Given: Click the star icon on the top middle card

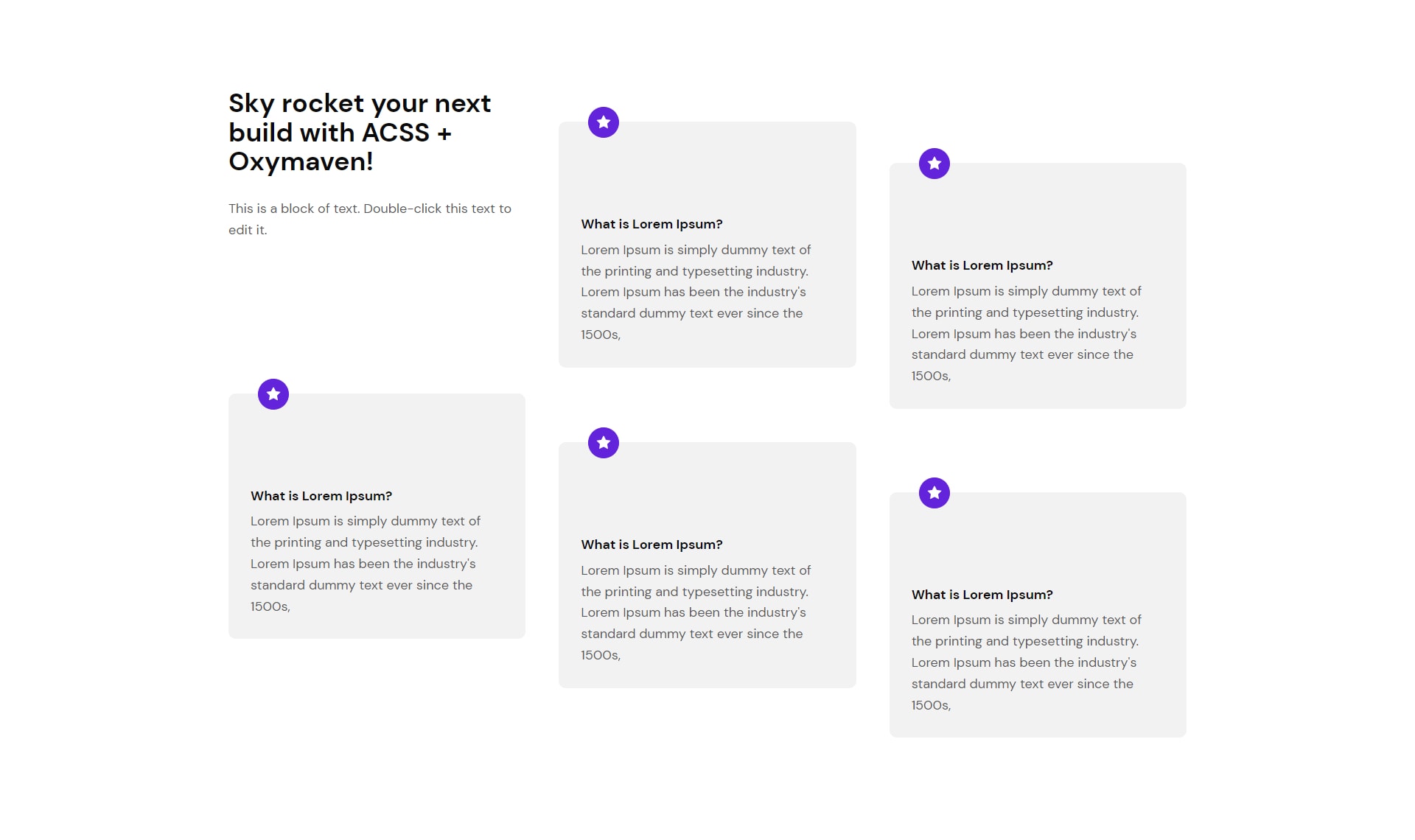Looking at the screenshot, I should 603,122.
